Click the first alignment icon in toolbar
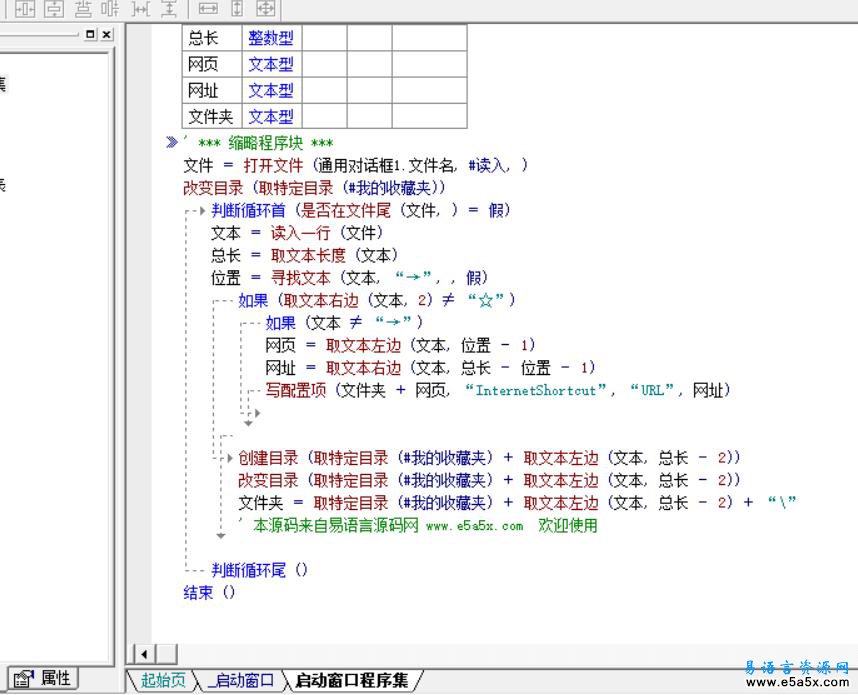858x695 pixels. click(24, 9)
